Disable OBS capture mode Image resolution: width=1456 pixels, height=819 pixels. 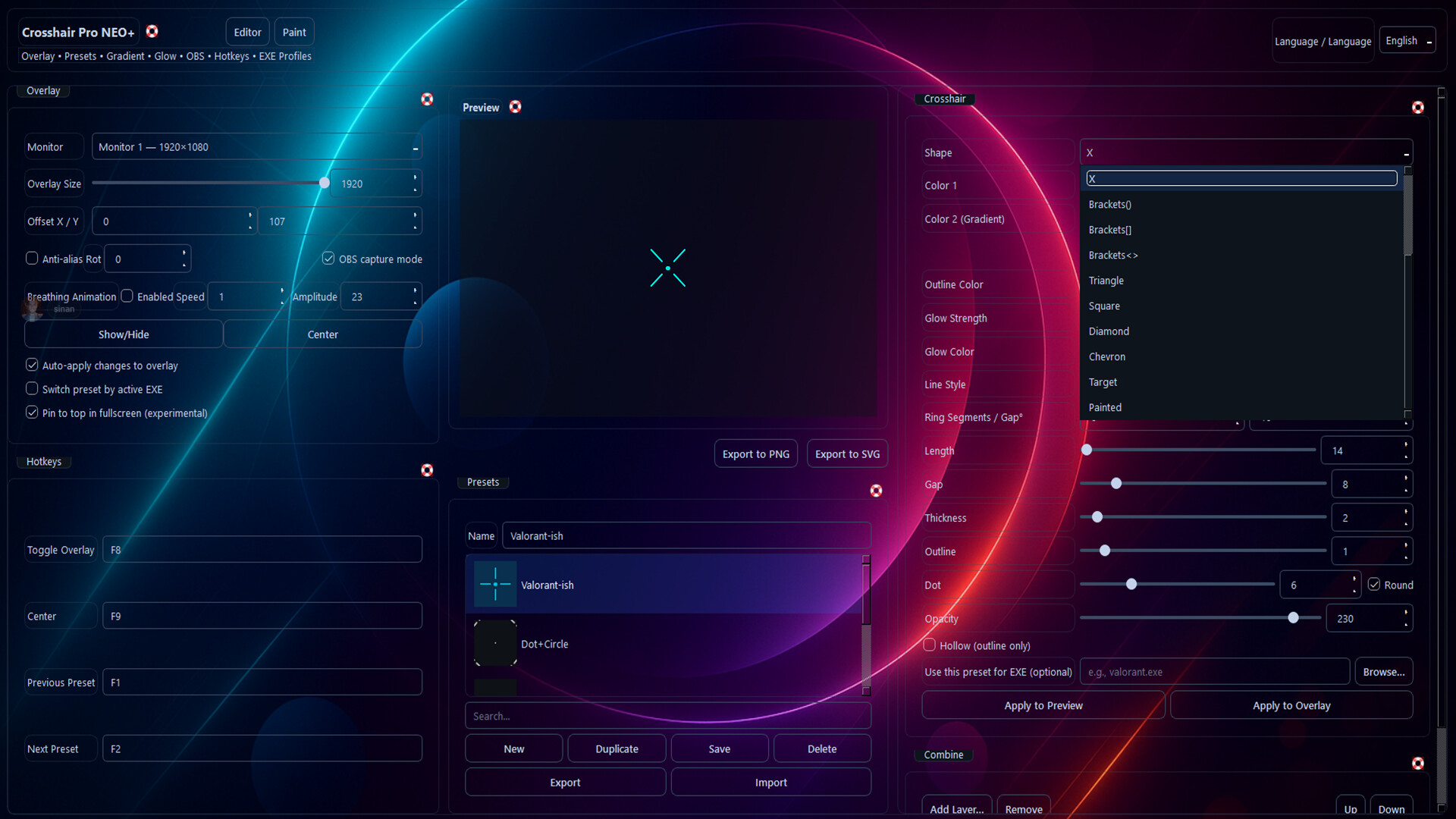click(328, 258)
